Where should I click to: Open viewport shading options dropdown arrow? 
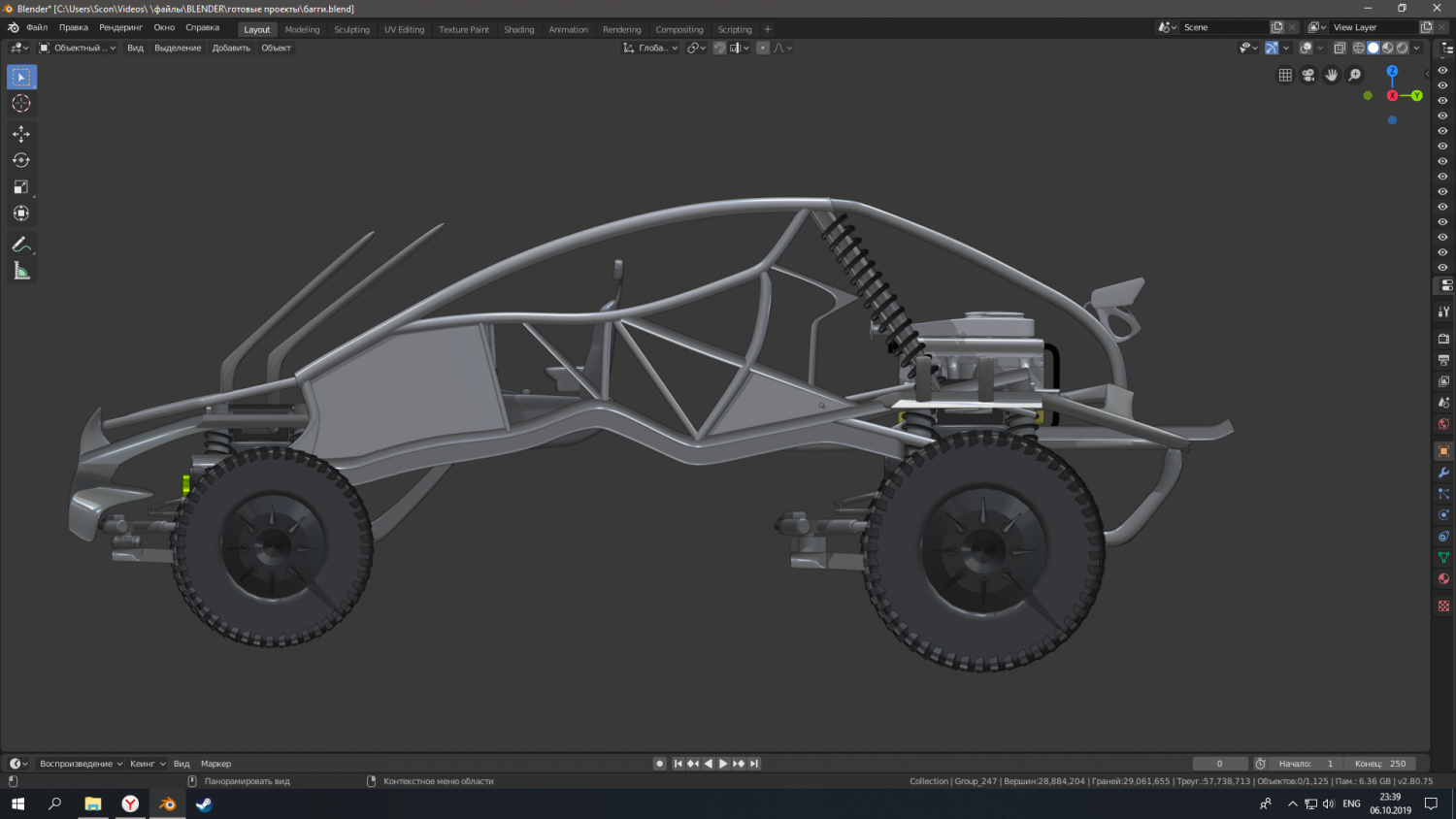point(1417,48)
